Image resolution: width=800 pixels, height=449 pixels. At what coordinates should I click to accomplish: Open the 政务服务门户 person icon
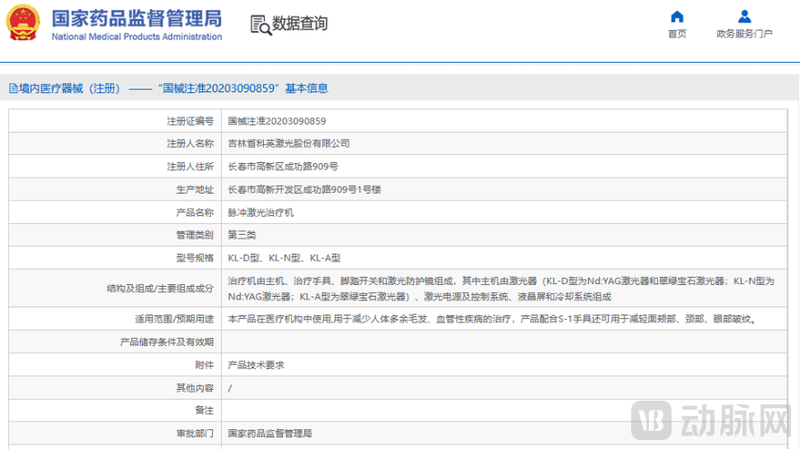pos(744,17)
